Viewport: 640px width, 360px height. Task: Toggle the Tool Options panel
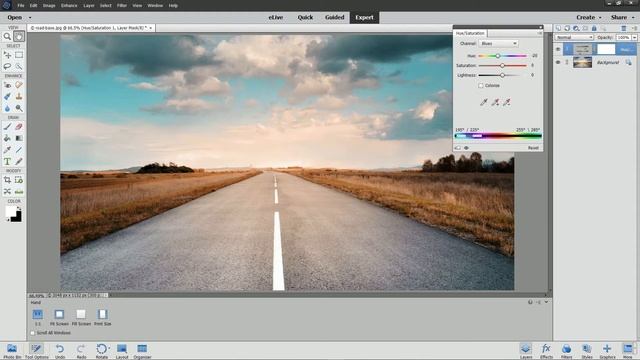coord(37,351)
